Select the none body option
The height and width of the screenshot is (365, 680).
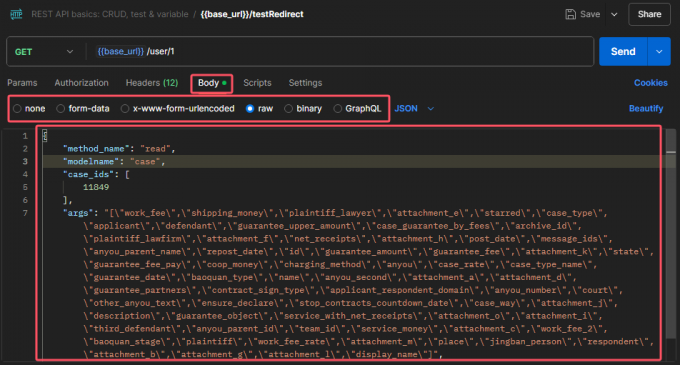click(29, 109)
